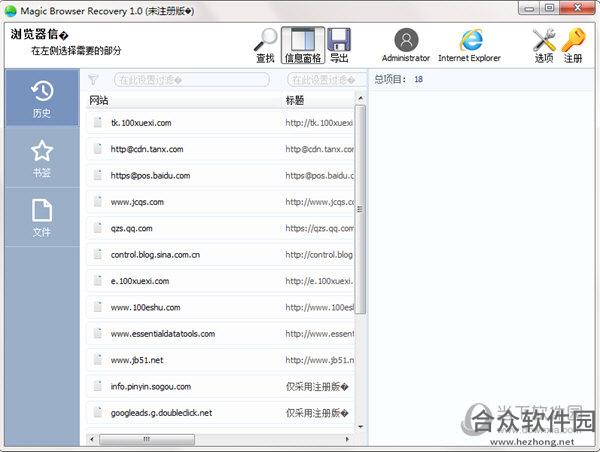Minimize the Magic Browser Recovery window
600x452 pixels.
(530, 8)
